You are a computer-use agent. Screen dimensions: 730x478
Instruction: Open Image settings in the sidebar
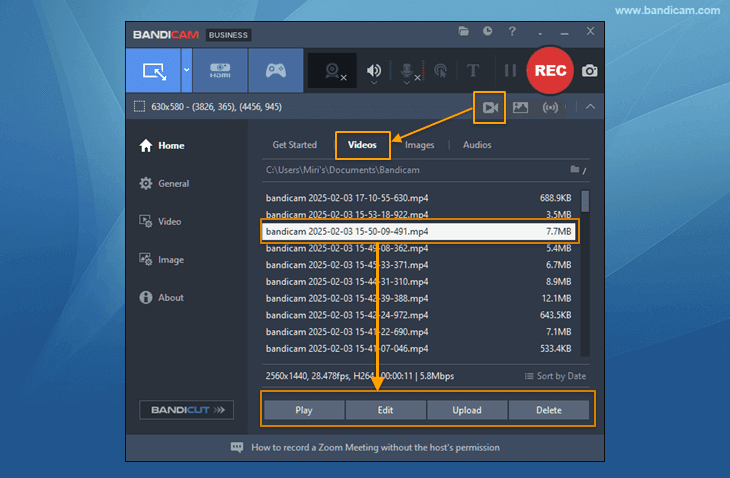(x=161, y=260)
